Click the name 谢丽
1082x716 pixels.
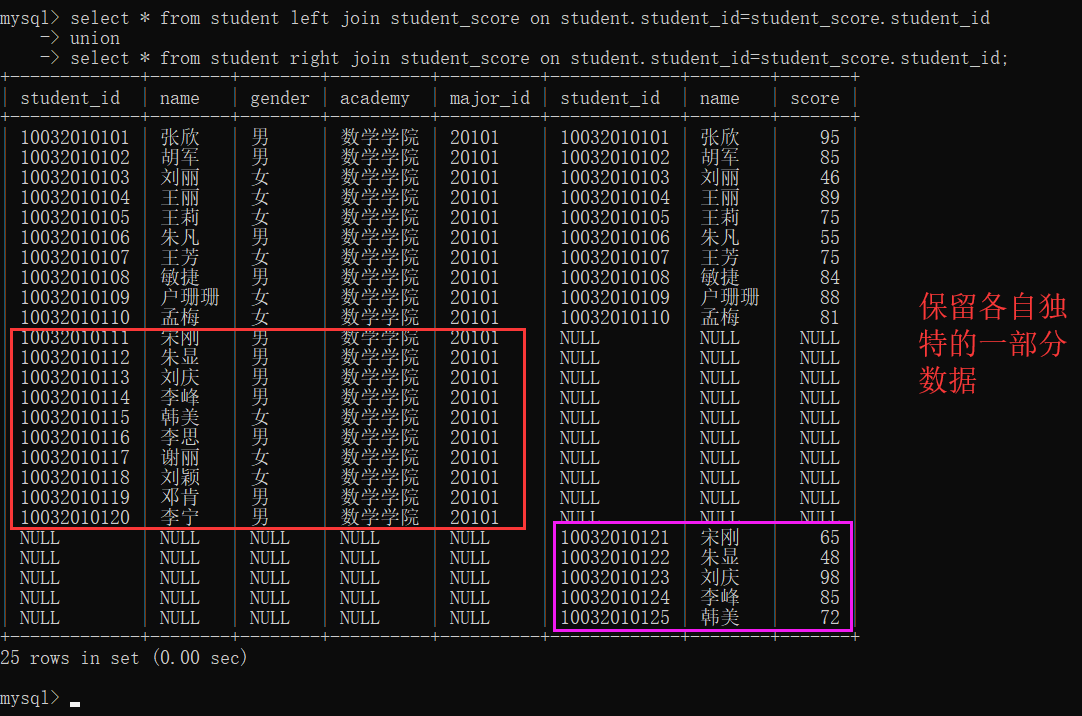pyautogui.click(x=180, y=457)
